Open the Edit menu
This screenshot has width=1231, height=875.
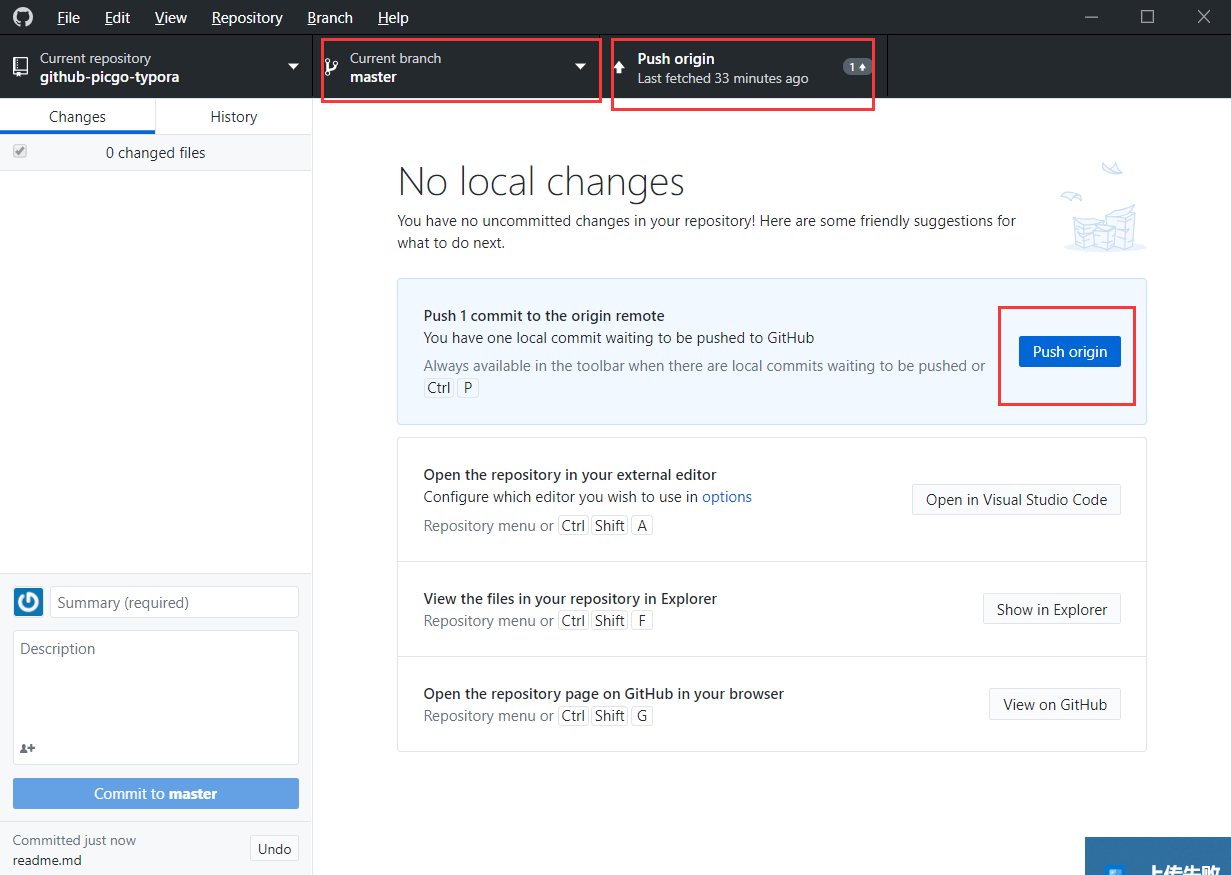[x=117, y=18]
